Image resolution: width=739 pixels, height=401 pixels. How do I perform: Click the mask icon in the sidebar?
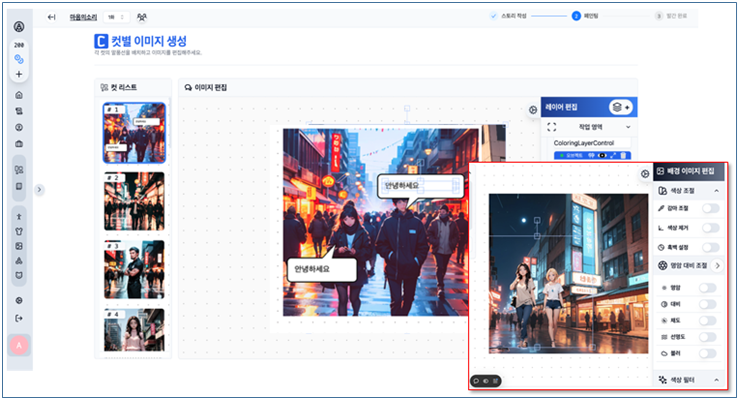pyautogui.click(x=19, y=275)
